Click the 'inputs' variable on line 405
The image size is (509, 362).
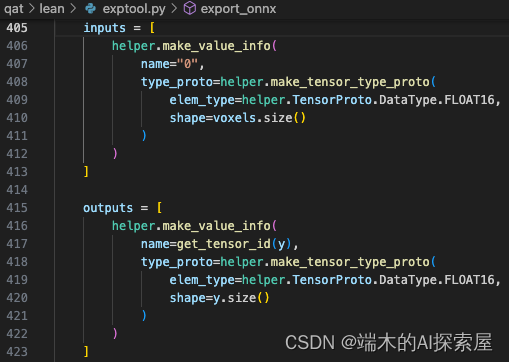click(105, 28)
